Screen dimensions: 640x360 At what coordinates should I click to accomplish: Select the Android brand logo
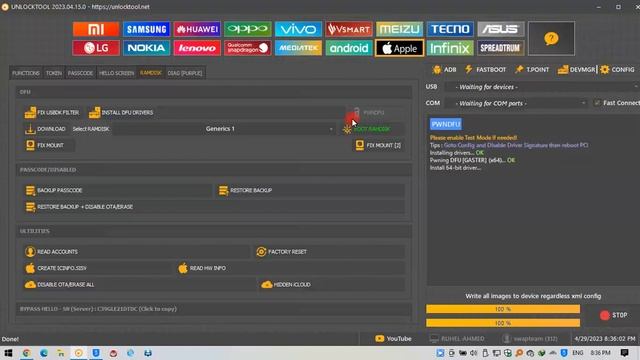[349, 48]
